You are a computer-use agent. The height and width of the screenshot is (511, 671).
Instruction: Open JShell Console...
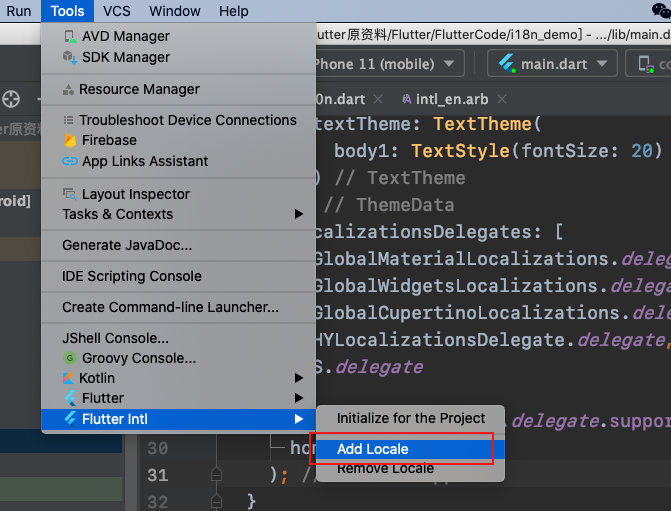pyautogui.click(x=178, y=339)
